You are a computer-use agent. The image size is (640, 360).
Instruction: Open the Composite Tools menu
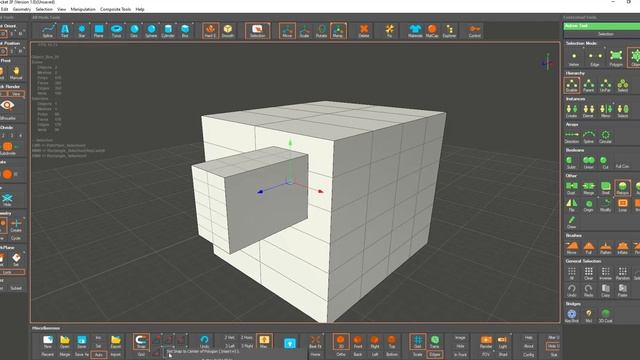pos(116,9)
